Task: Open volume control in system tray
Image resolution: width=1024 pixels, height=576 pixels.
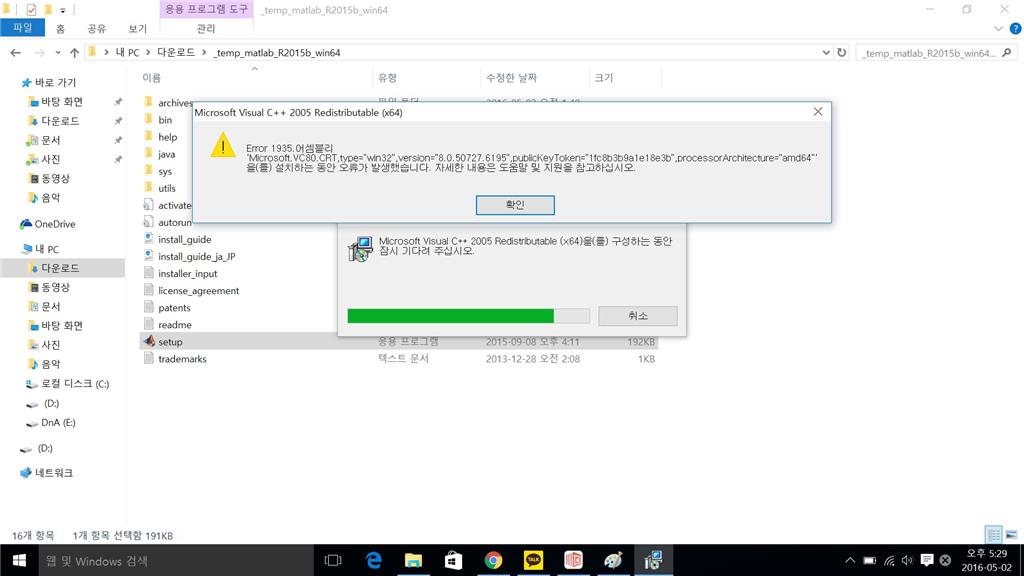Action: [x=907, y=560]
